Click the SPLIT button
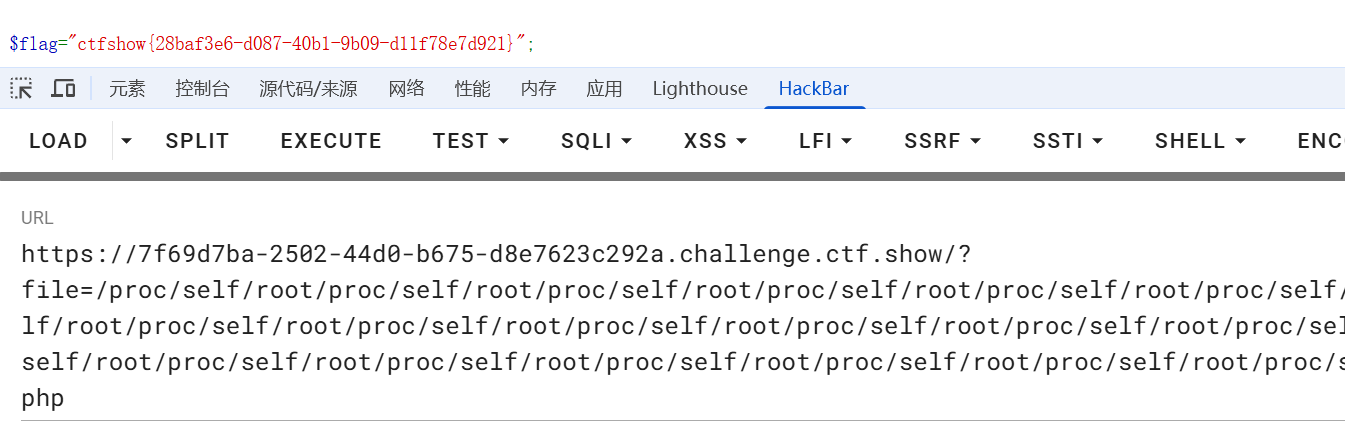The image size is (1345, 442). tap(198, 141)
